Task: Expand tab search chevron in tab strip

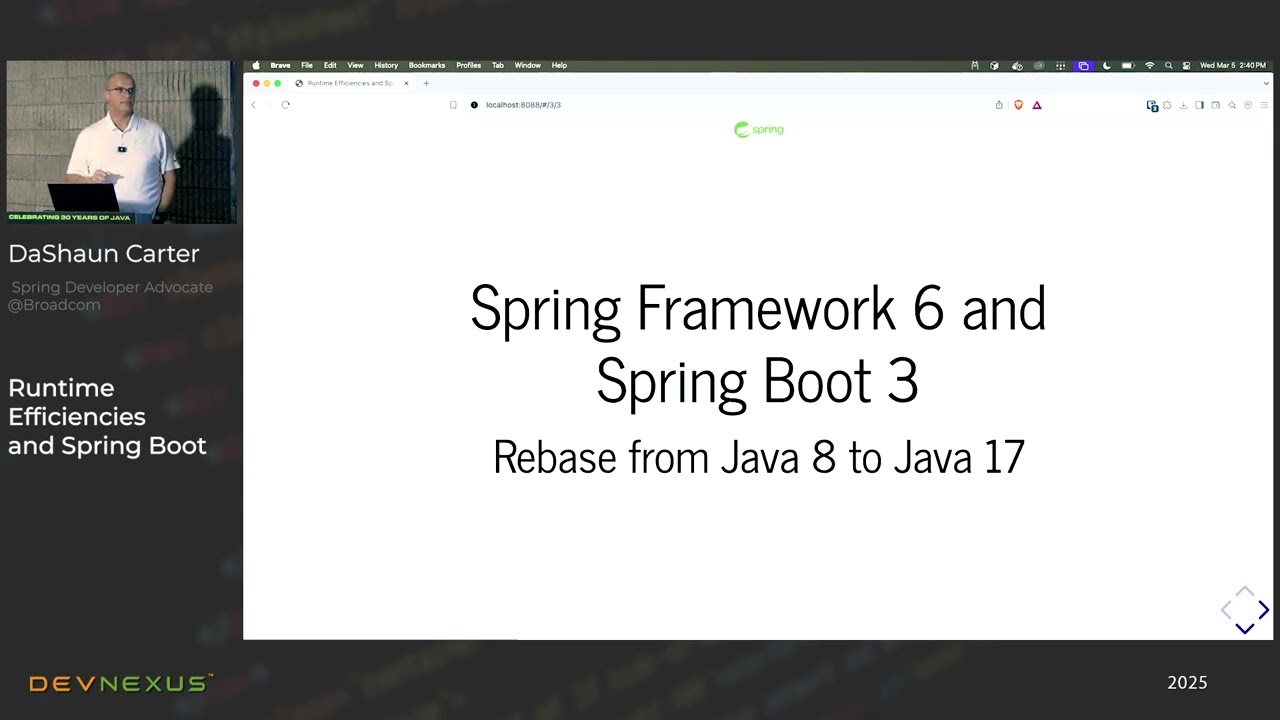Action: click(1266, 83)
